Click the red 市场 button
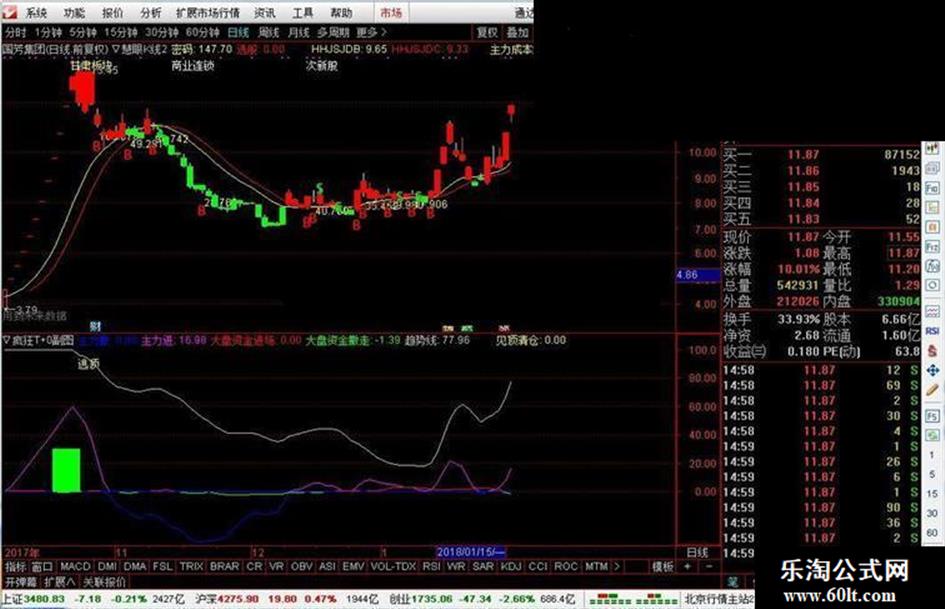945x609 pixels. pos(391,12)
